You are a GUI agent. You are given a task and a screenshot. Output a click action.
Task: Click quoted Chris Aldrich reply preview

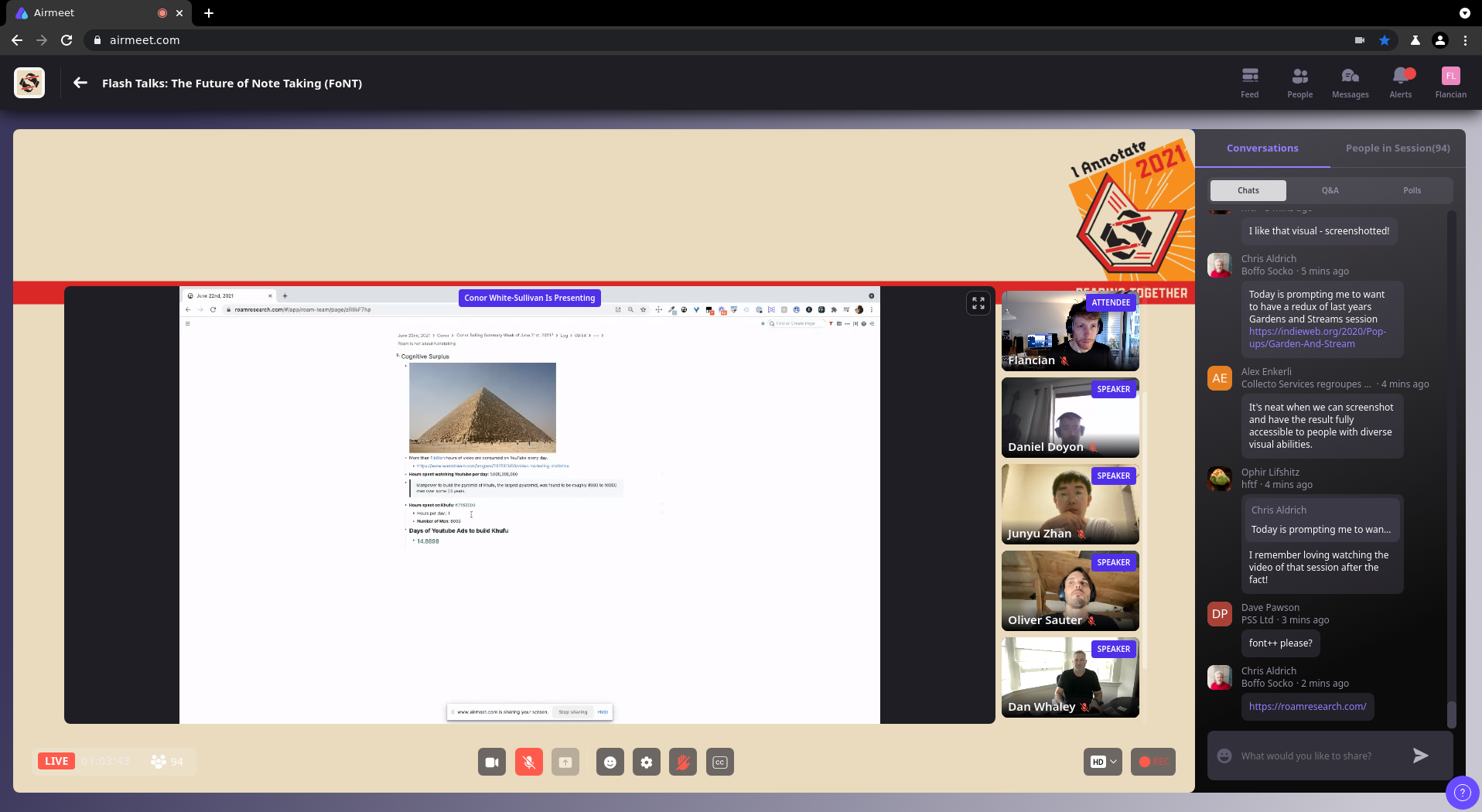tap(1321, 520)
